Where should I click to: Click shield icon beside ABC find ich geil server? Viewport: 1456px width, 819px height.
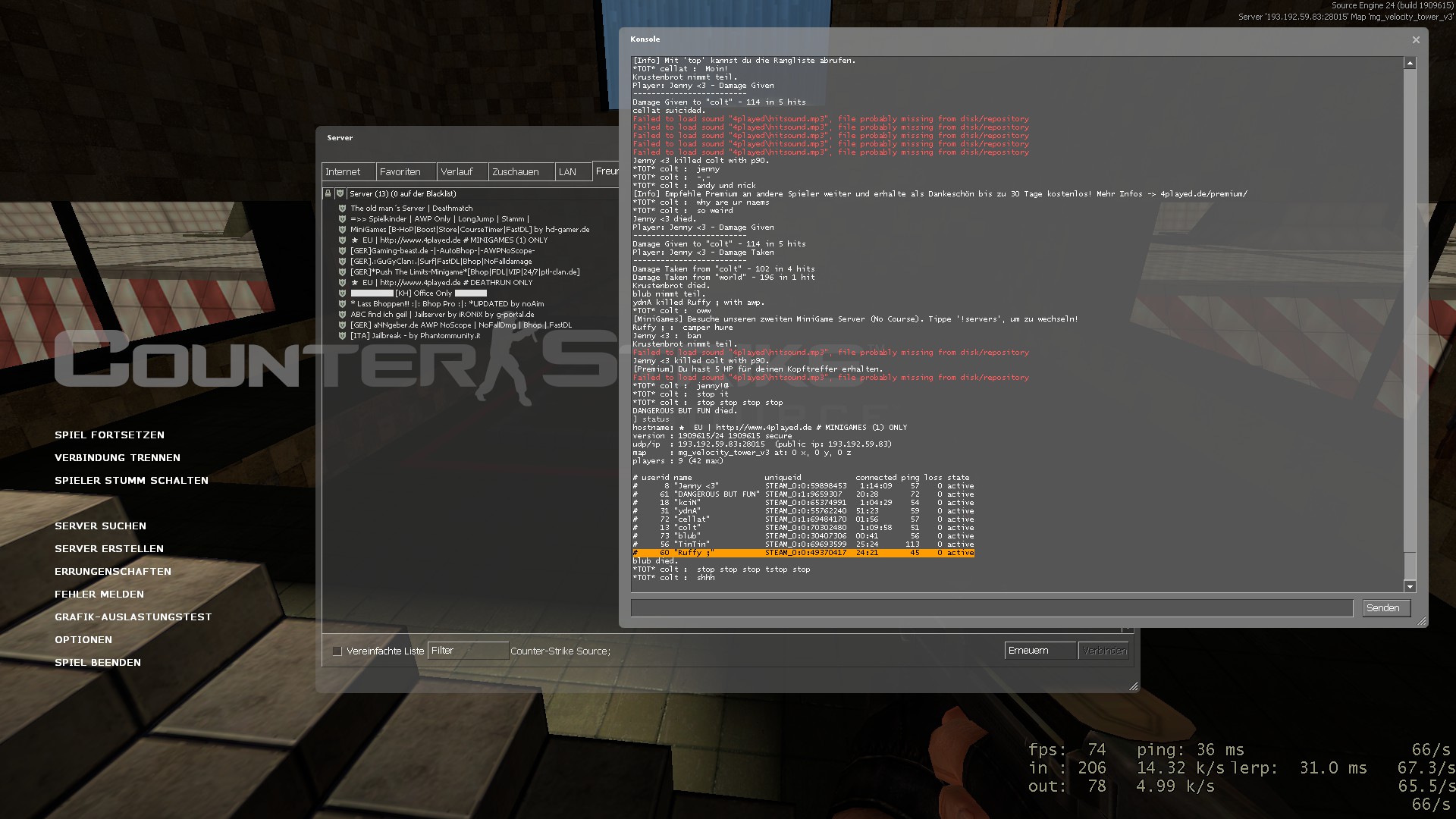[x=342, y=315]
